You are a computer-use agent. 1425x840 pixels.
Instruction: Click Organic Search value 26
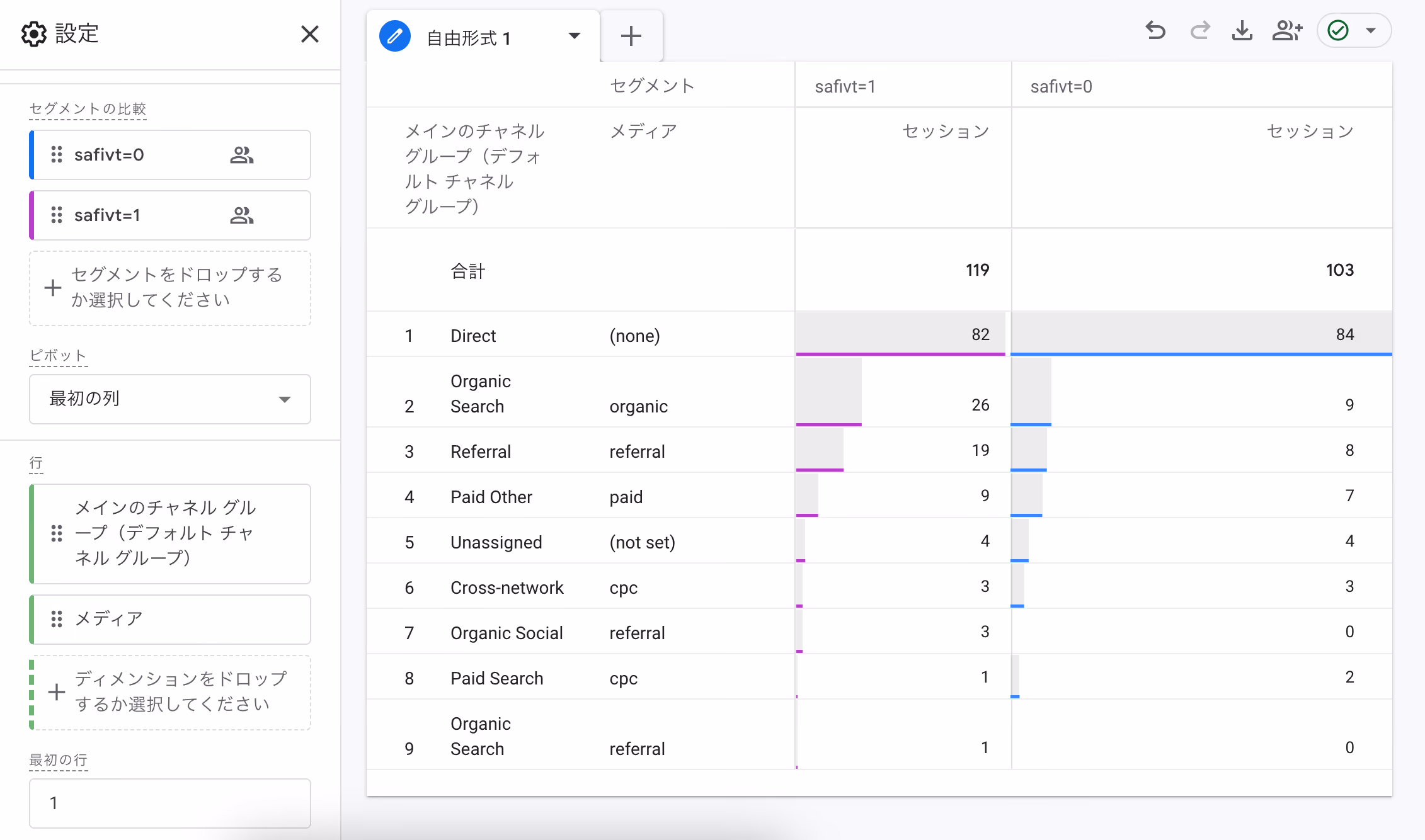[980, 405]
